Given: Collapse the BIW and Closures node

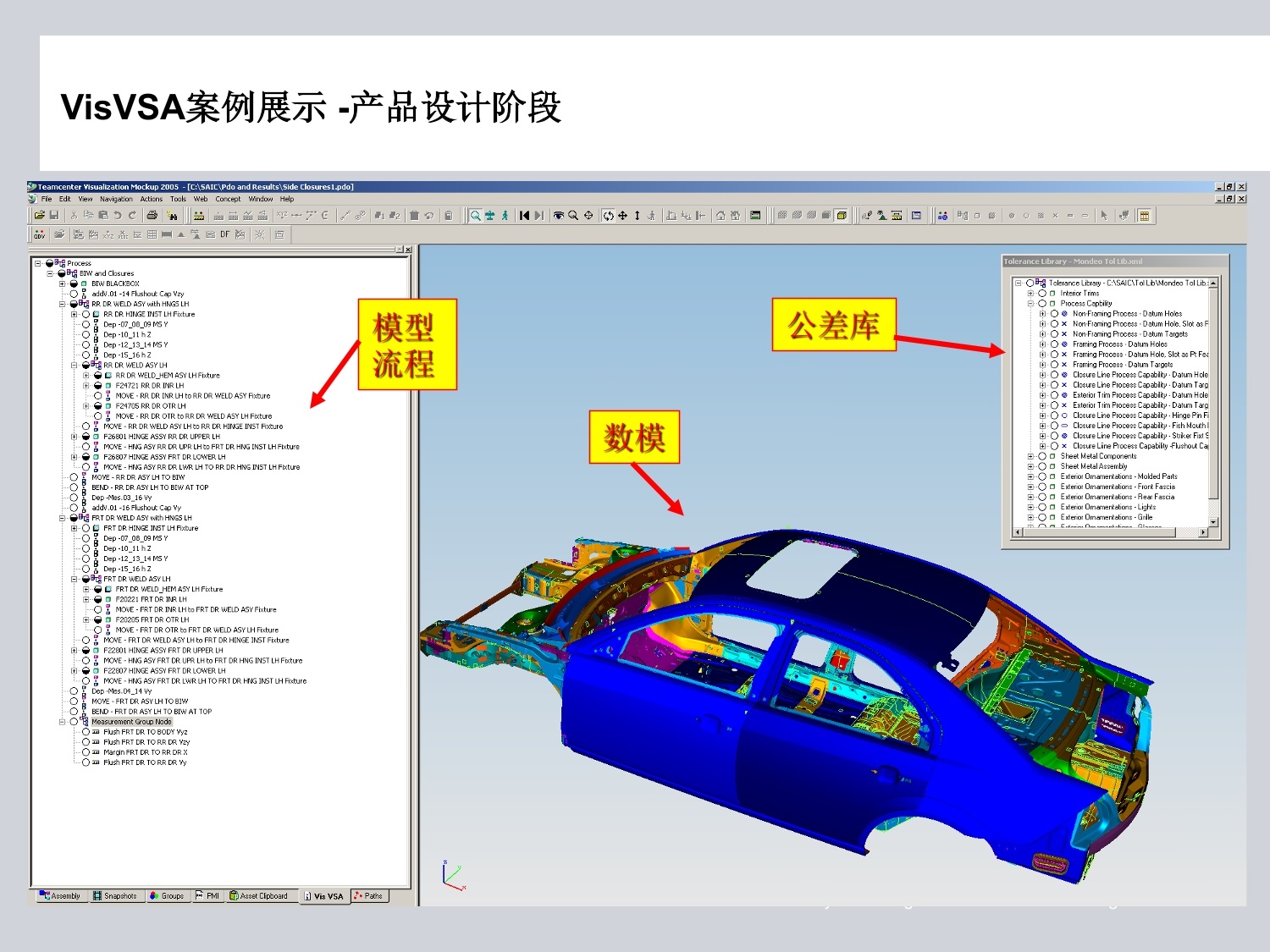Looking at the screenshot, I should (50, 273).
